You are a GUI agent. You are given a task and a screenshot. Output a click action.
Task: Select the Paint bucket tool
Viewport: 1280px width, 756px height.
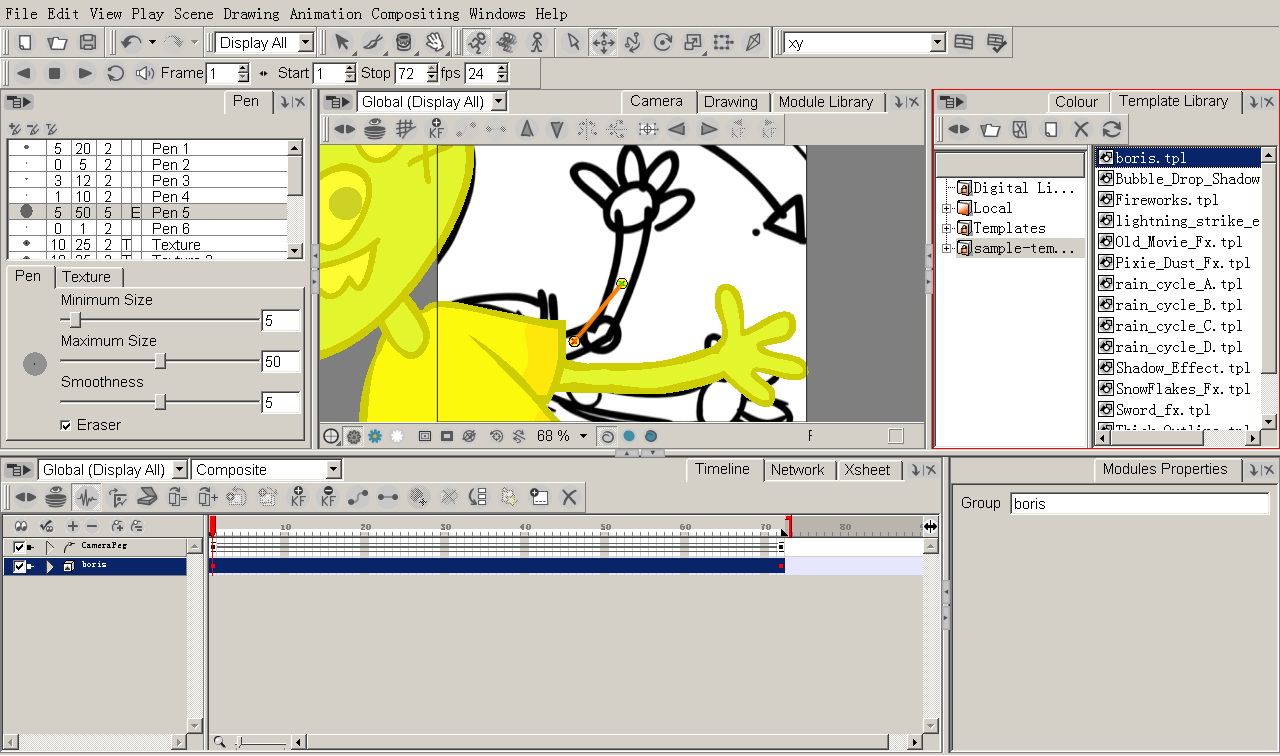click(x=403, y=42)
